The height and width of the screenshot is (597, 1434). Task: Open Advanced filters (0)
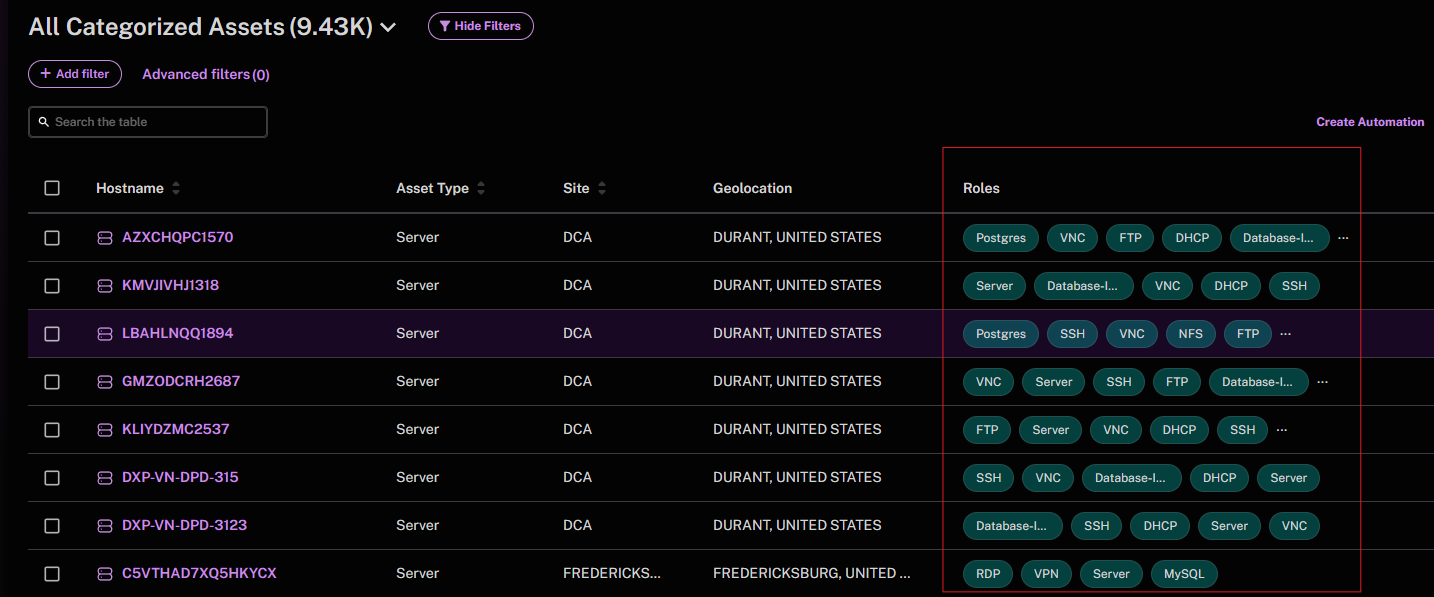pyautogui.click(x=206, y=74)
